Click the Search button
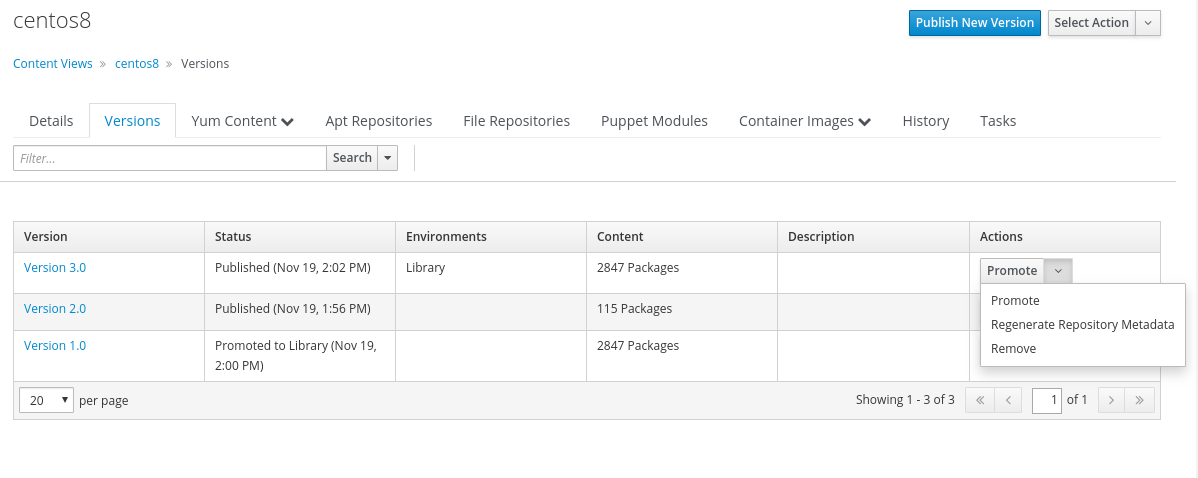 coord(352,158)
